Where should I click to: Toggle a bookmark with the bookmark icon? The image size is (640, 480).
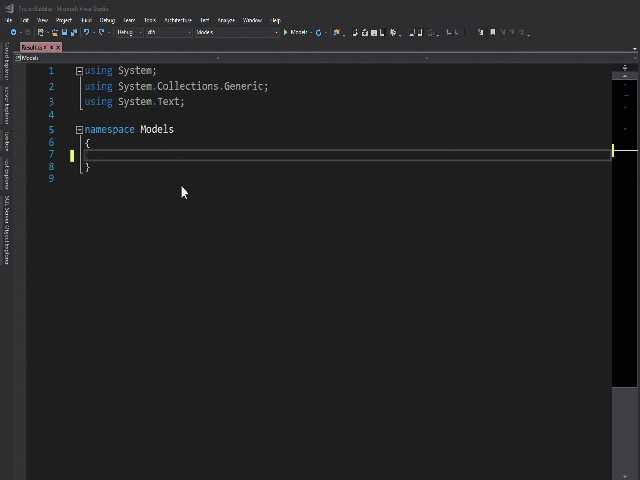point(493,32)
